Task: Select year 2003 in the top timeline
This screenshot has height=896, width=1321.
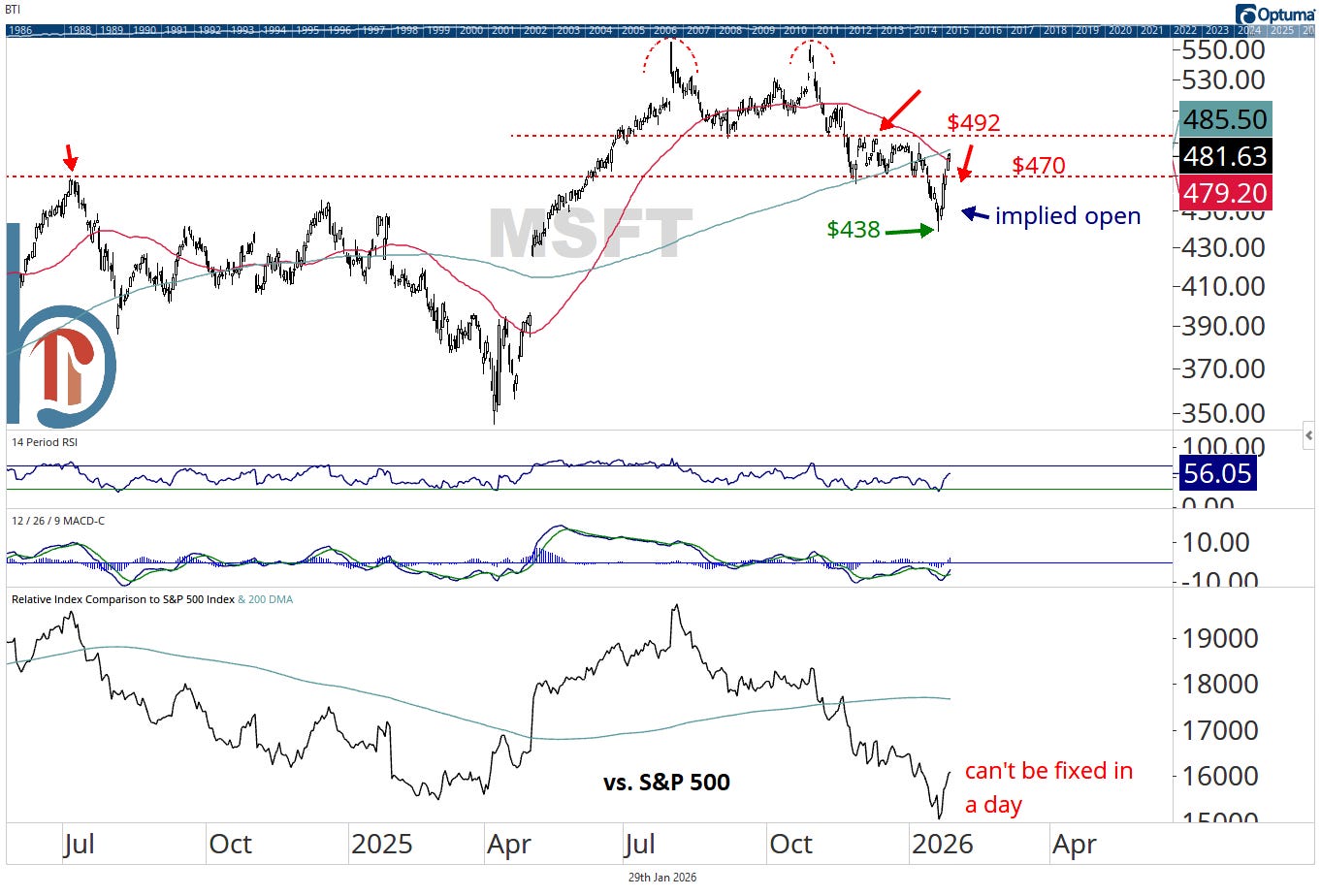Action: 569,30
